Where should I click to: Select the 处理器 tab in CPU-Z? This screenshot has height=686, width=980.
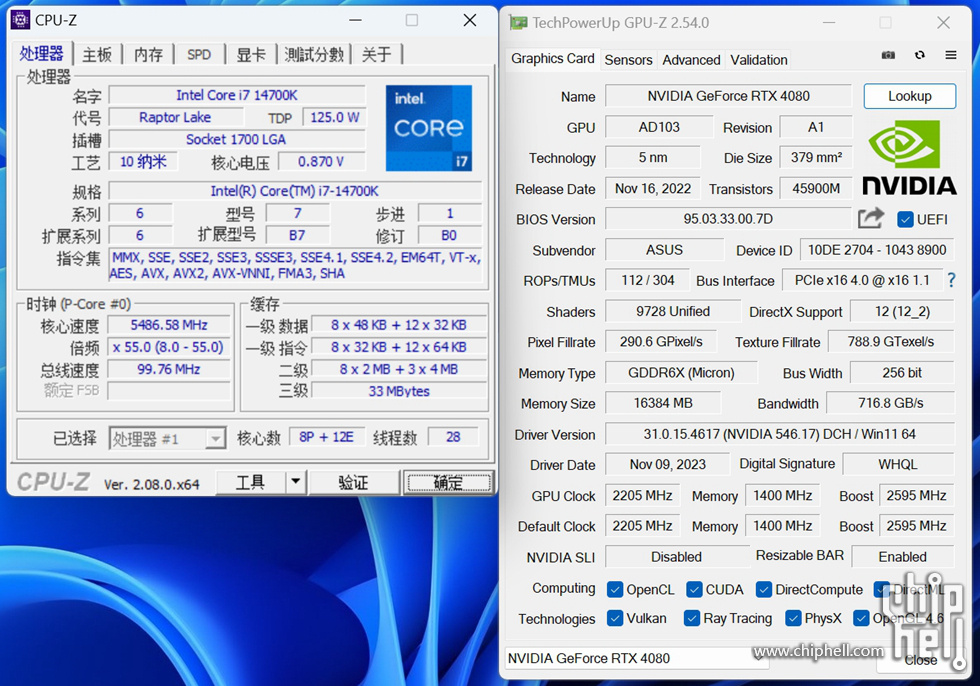pos(41,54)
